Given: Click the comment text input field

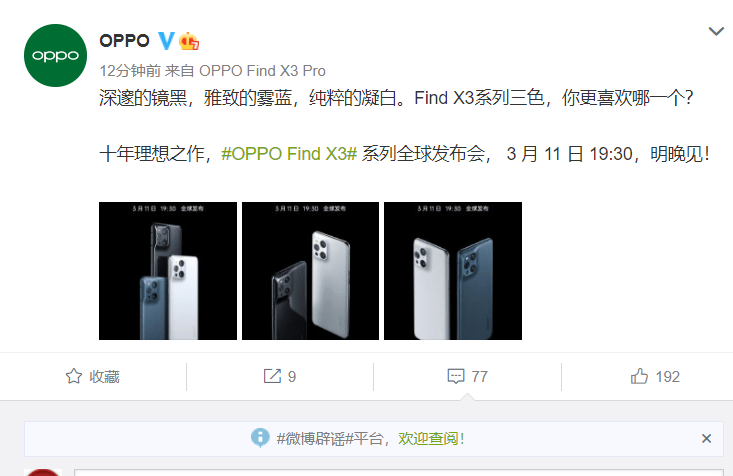Looking at the screenshot, I should 398,472.
